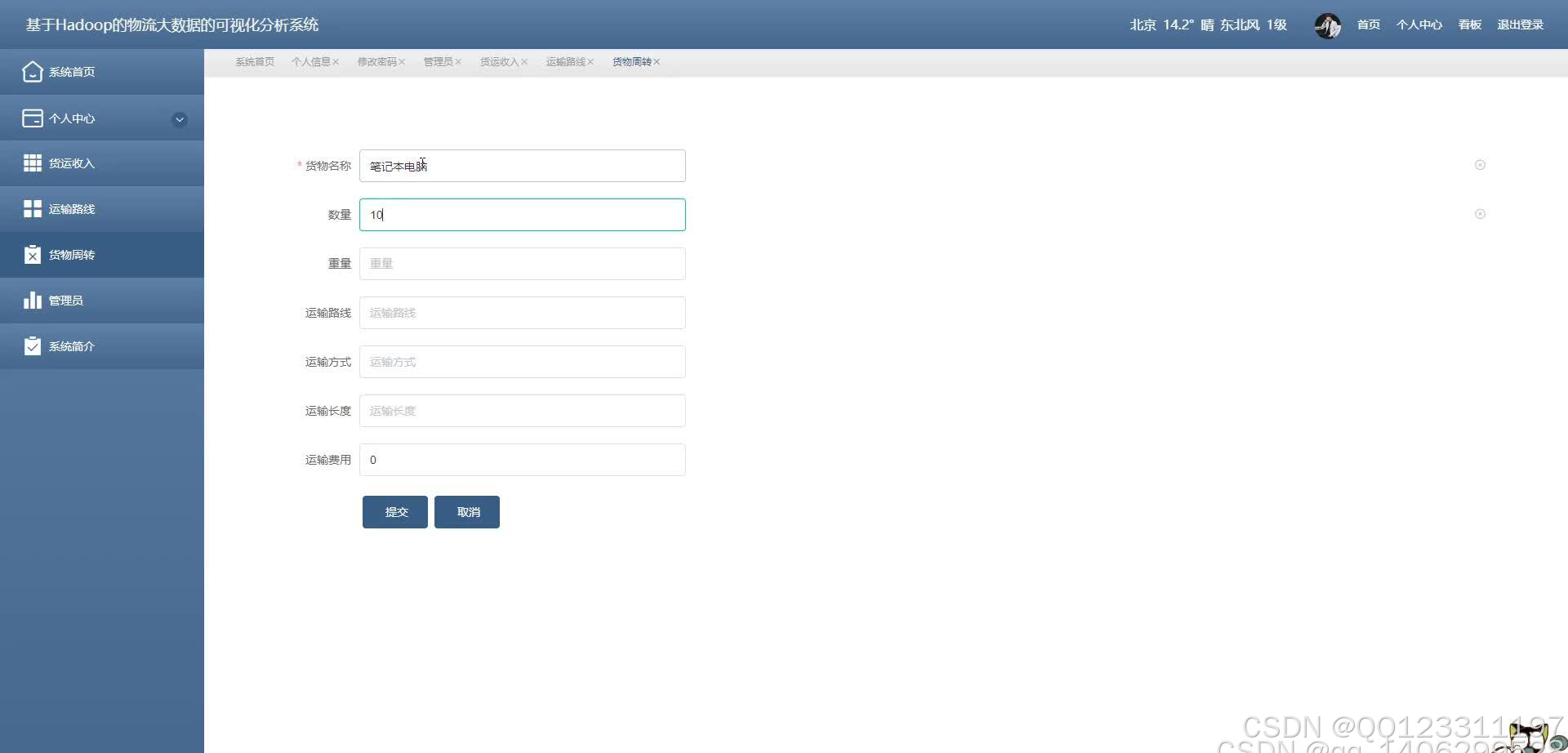Close the 修改密码 tab
Image resolution: width=1568 pixels, height=753 pixels.
click(x=402, y=62)
